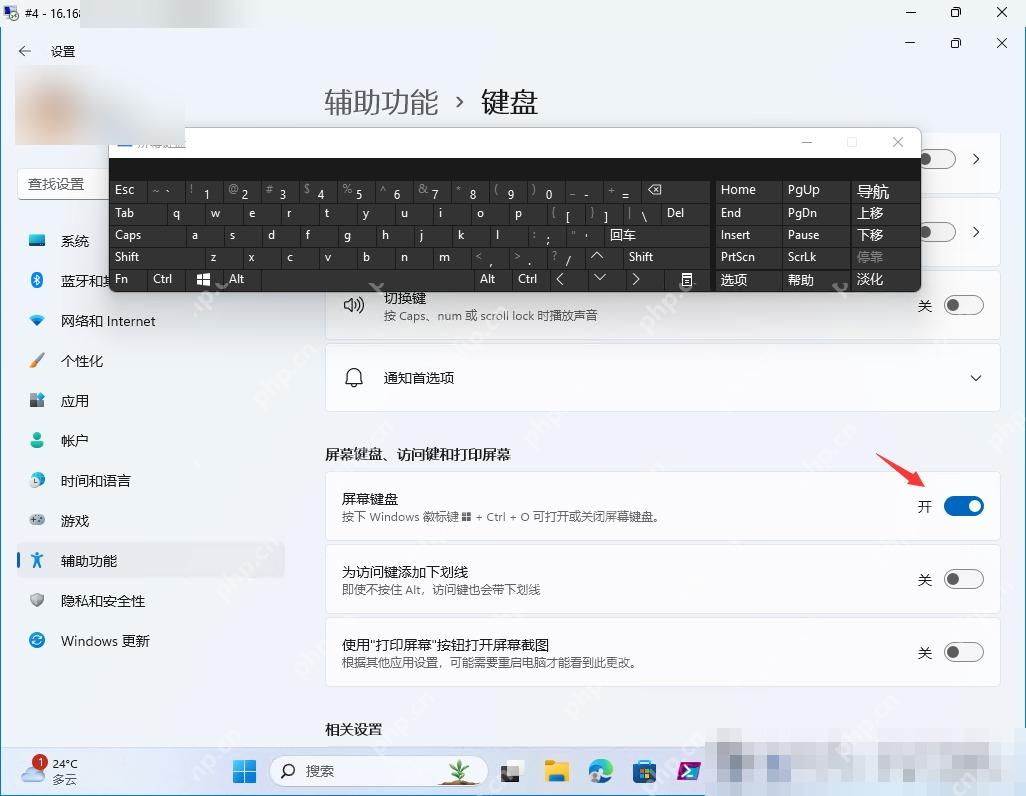Click 导航 on the on-screen keyboard
Screen dimensions: 1026x796
click(x=885, y=190)
